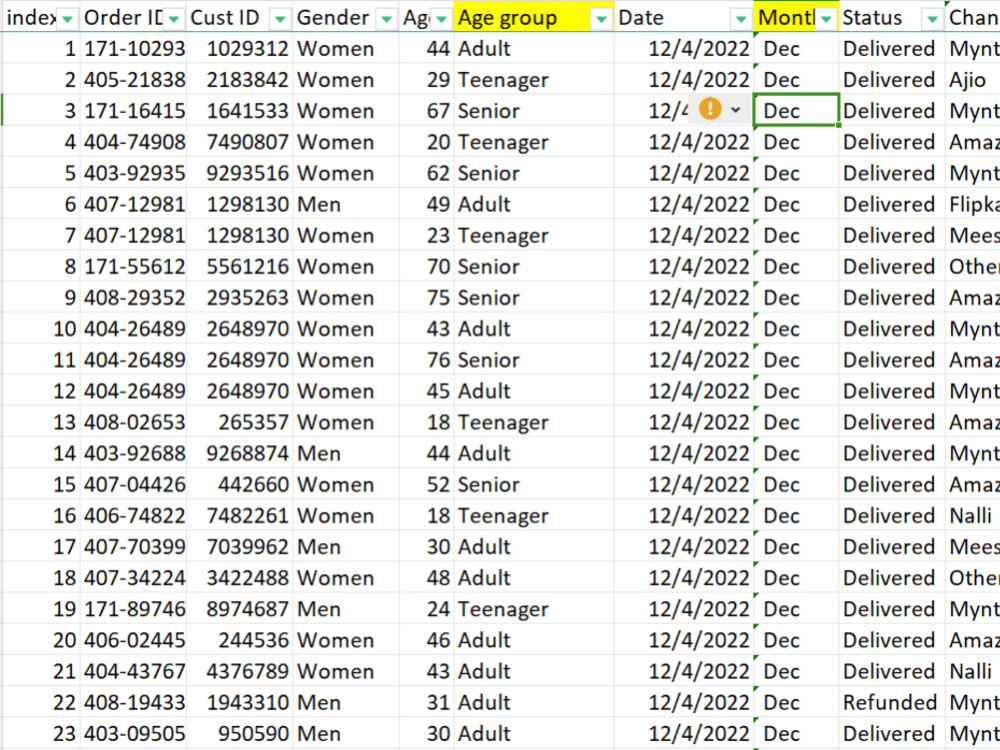
Task: Expand the error options arrow beside warning icon
Action: (x=736, y=110)
